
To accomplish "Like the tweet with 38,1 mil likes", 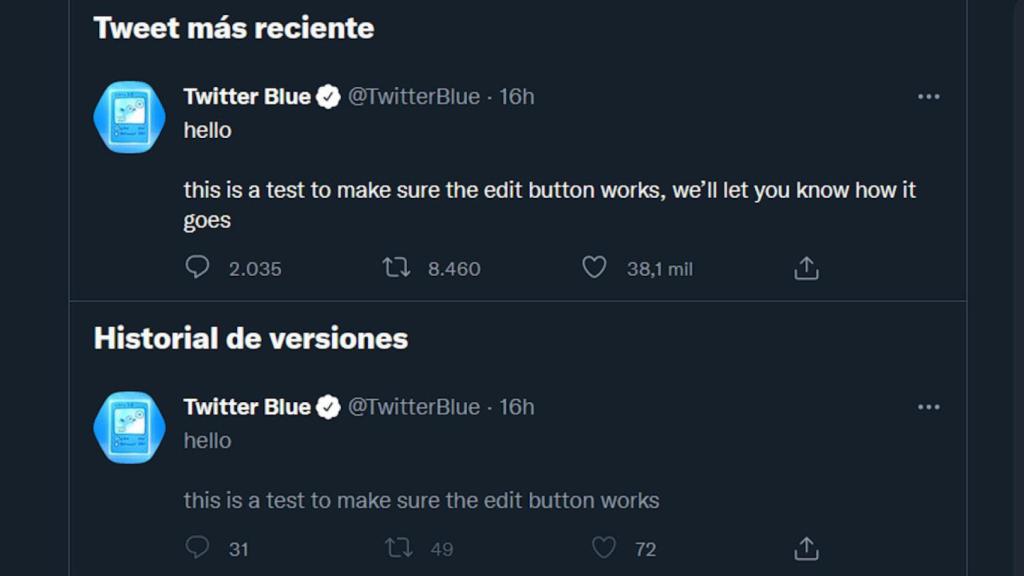I will click(x=597, y=268).
